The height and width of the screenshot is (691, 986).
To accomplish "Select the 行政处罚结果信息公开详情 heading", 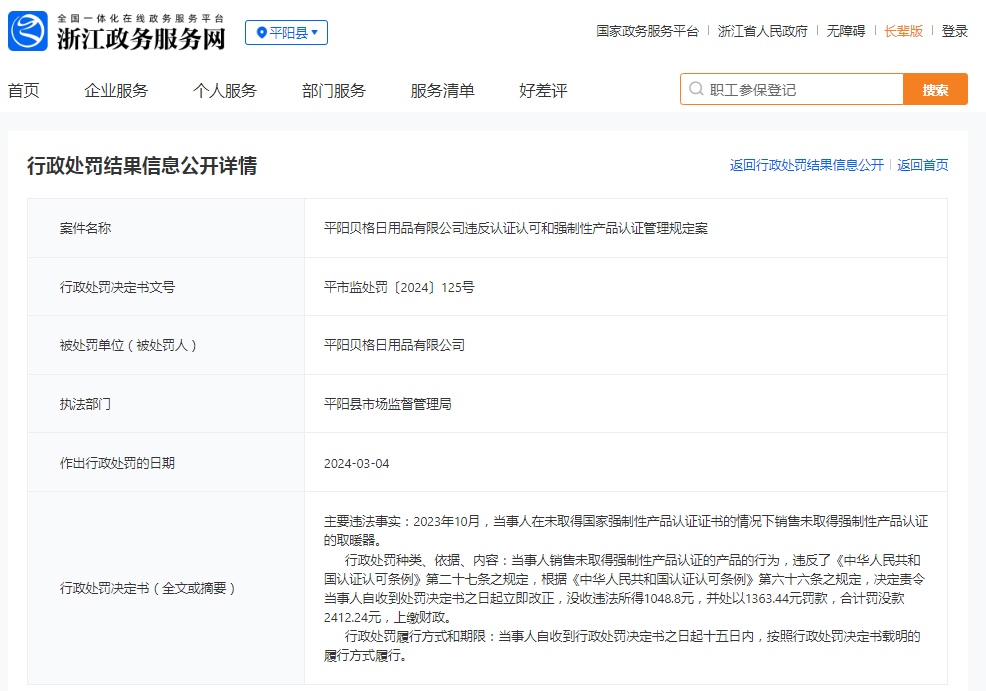I will pos(141,166).
